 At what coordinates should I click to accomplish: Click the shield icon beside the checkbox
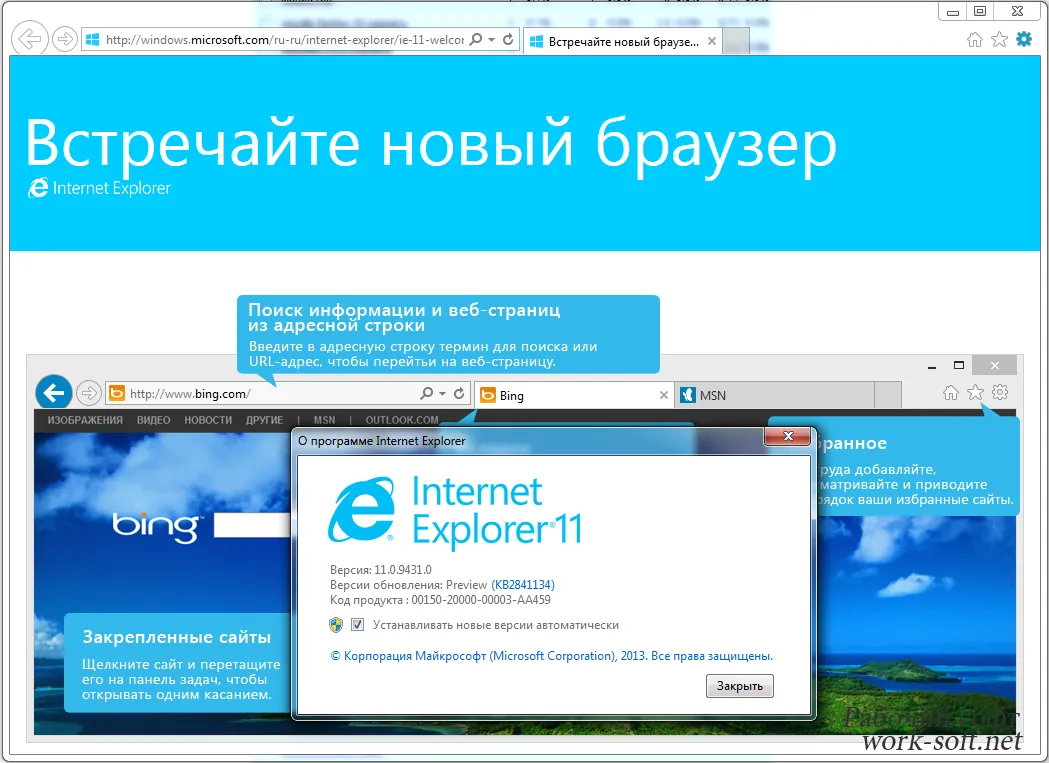coord(336,625)
